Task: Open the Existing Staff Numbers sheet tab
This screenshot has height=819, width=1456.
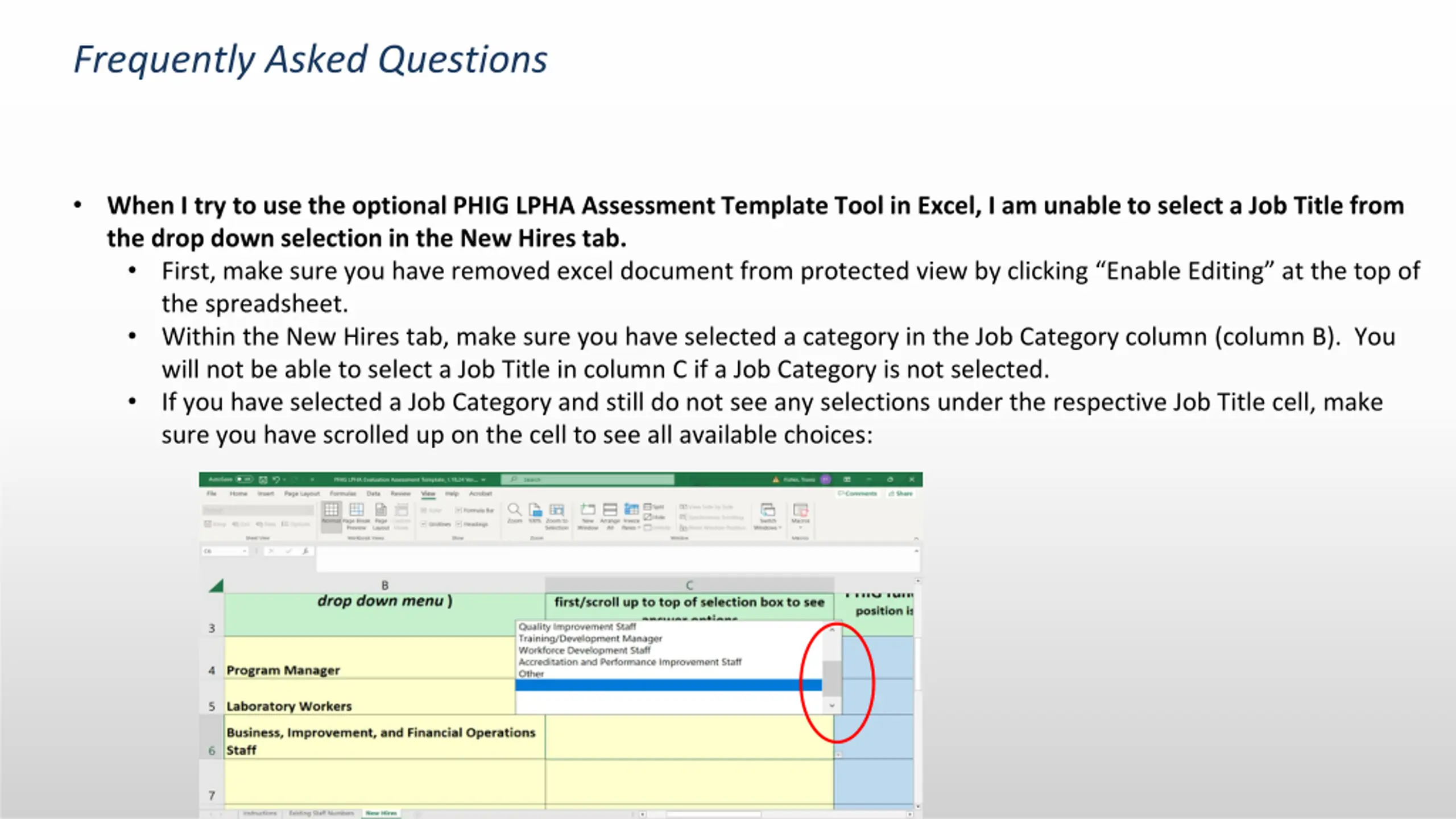Action: [321, 813]
